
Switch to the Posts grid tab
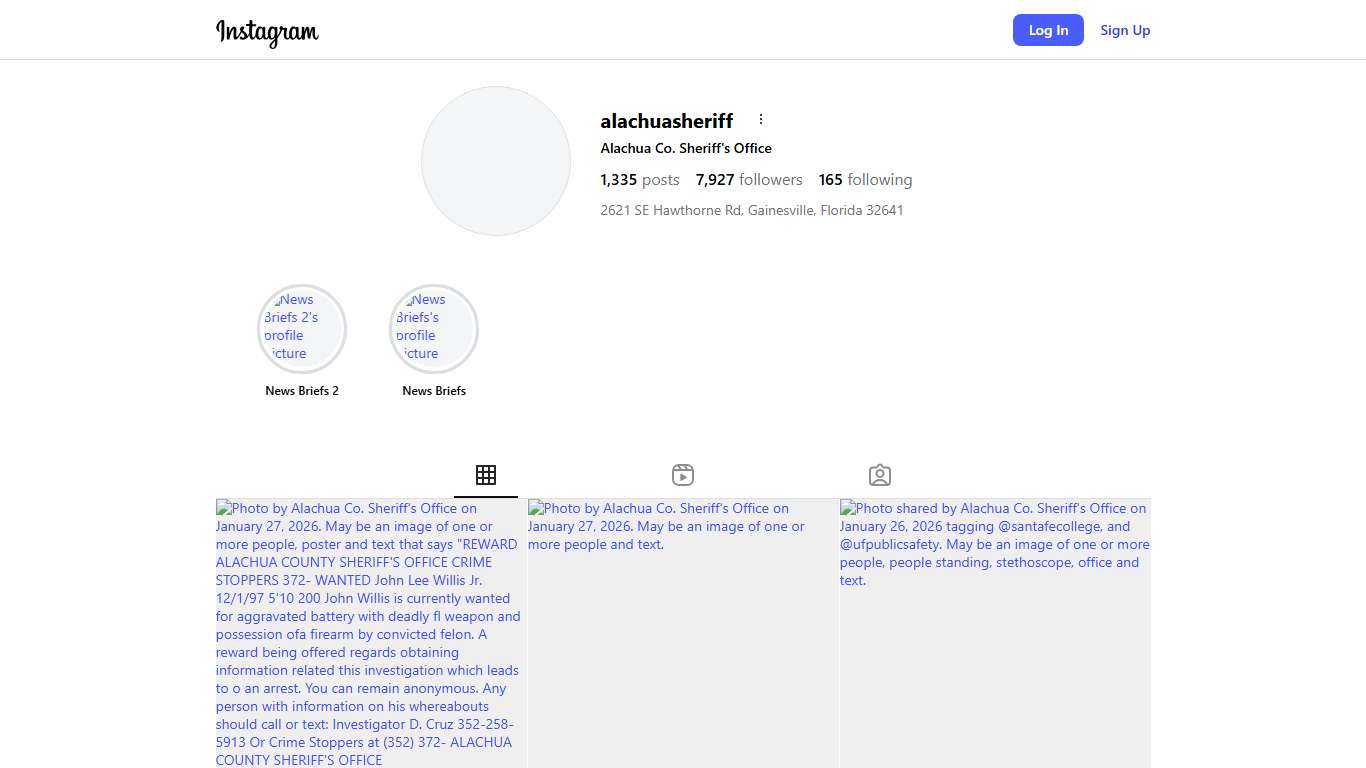[x=486, y=475]
